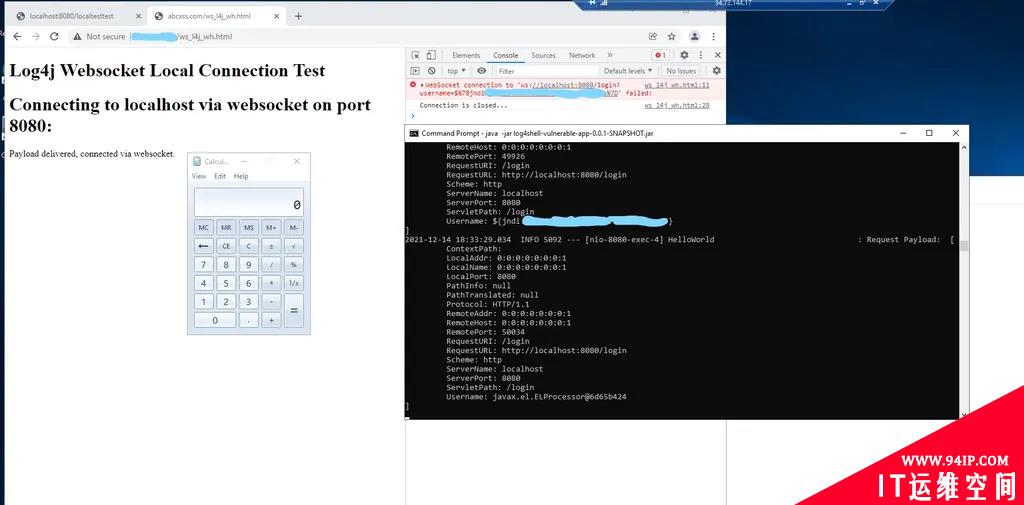The width and height of the screenshot is (1024, 505).
Task: Expand the WebSocket error message arrow
Action: point(422,85)
